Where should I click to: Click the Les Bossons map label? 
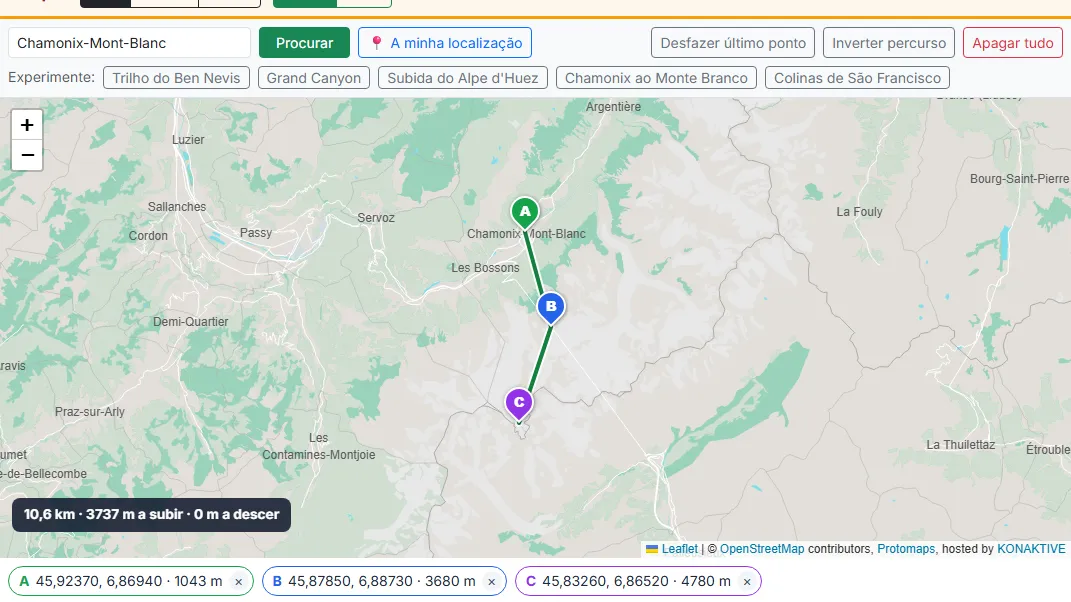[x=485, y=268]
